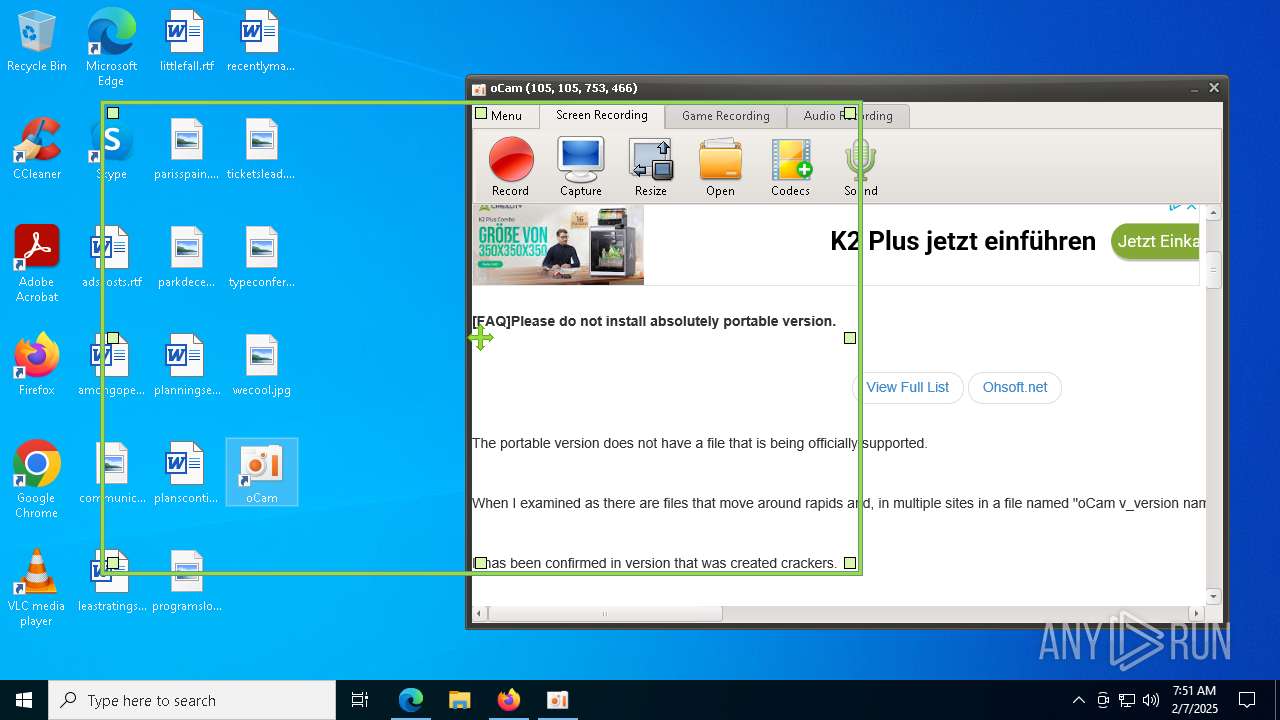1280x720 pixels.
Task: Open the taskbar clock showing 7:51 AM
Action: 1194,700
